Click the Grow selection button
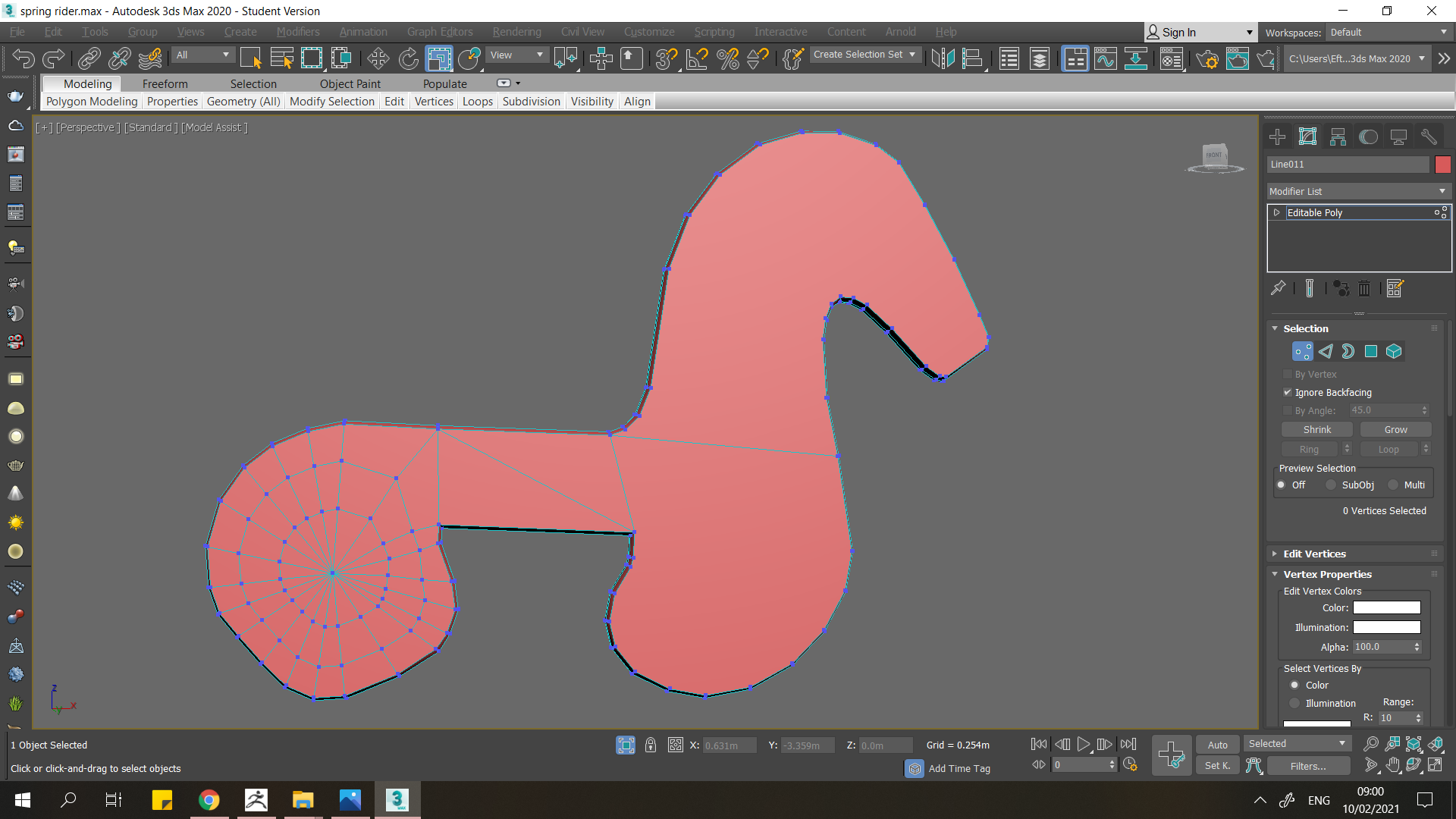 click(1395, 430)
